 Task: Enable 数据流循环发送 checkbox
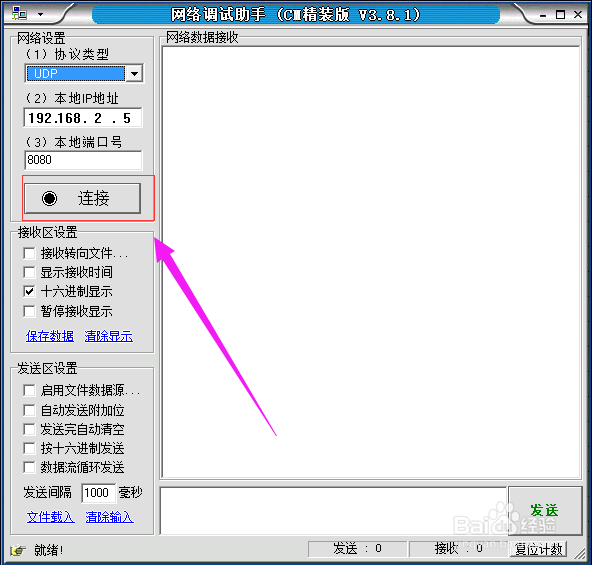point(29,468)
